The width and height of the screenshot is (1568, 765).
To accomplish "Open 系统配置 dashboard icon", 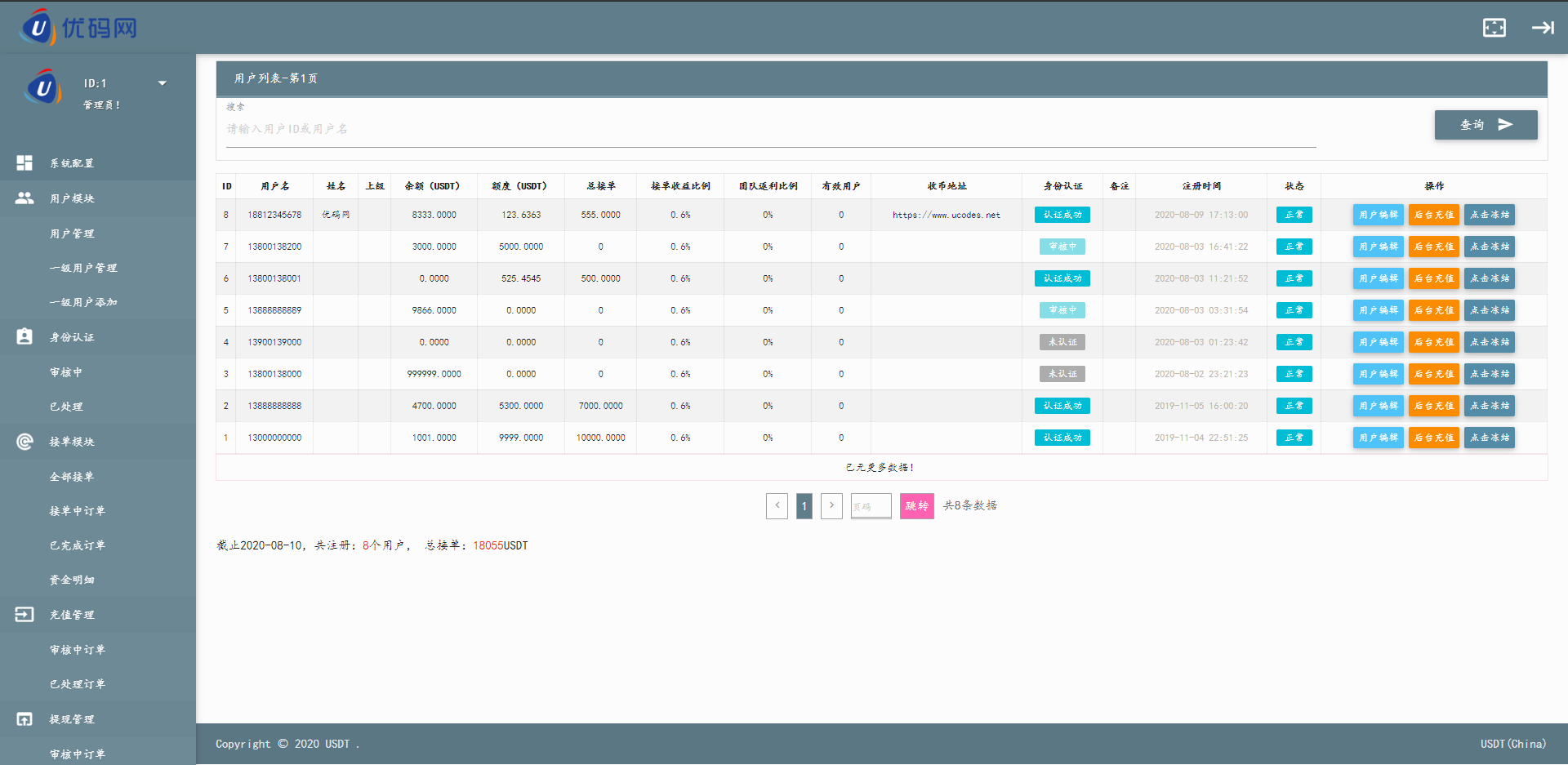I will pyautogui.click(x=24, y=163).
